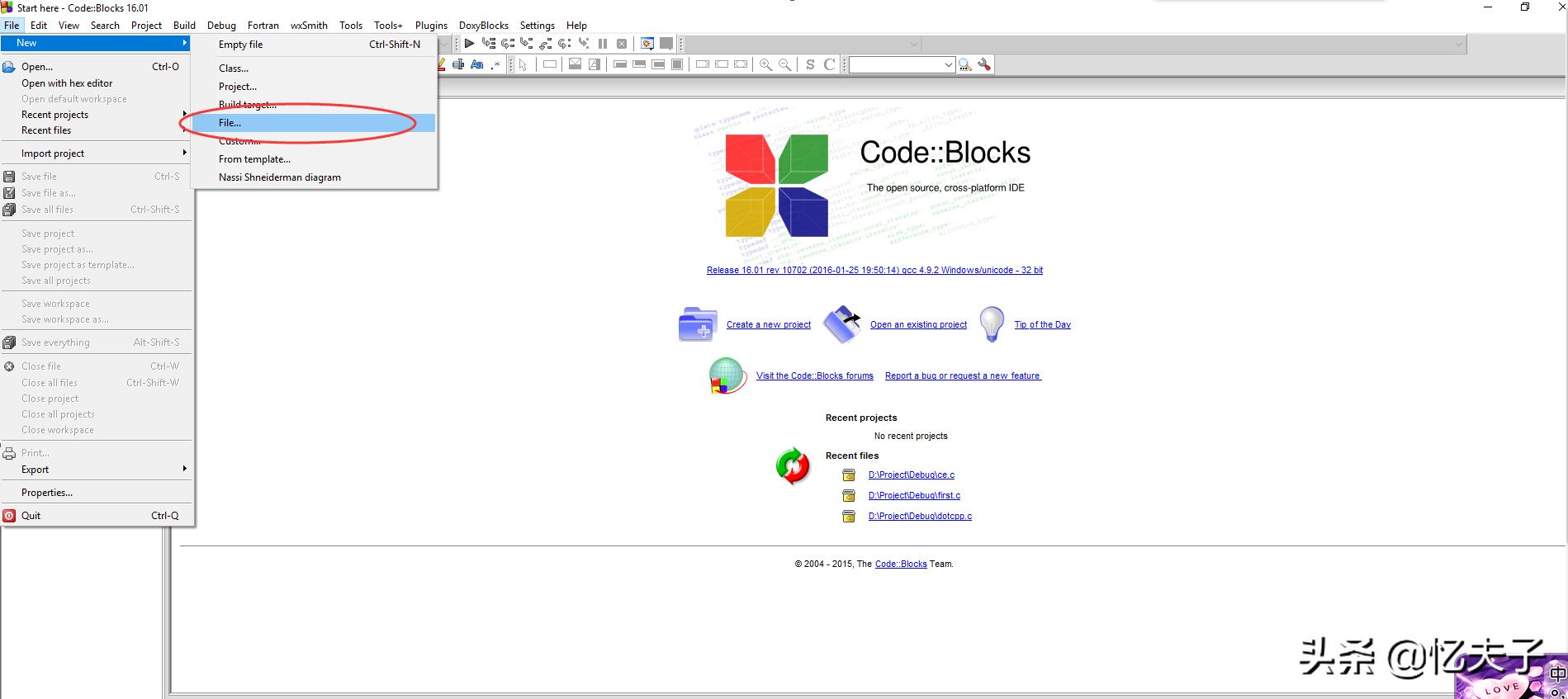The width and height of the screenshot is (1568, 699).
Task: Open the Build menu
Action: (184, 26)
